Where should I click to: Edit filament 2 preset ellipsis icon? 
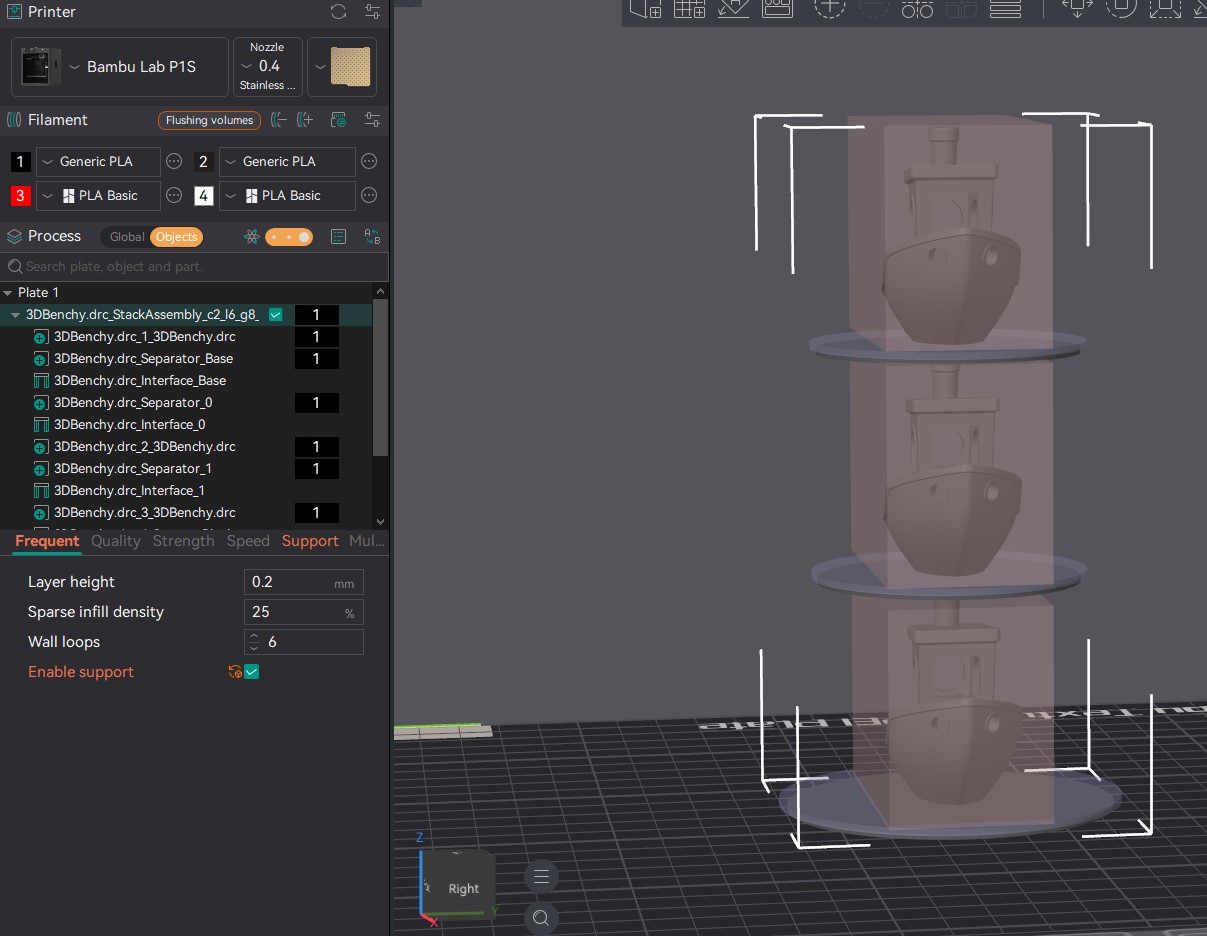369,161
